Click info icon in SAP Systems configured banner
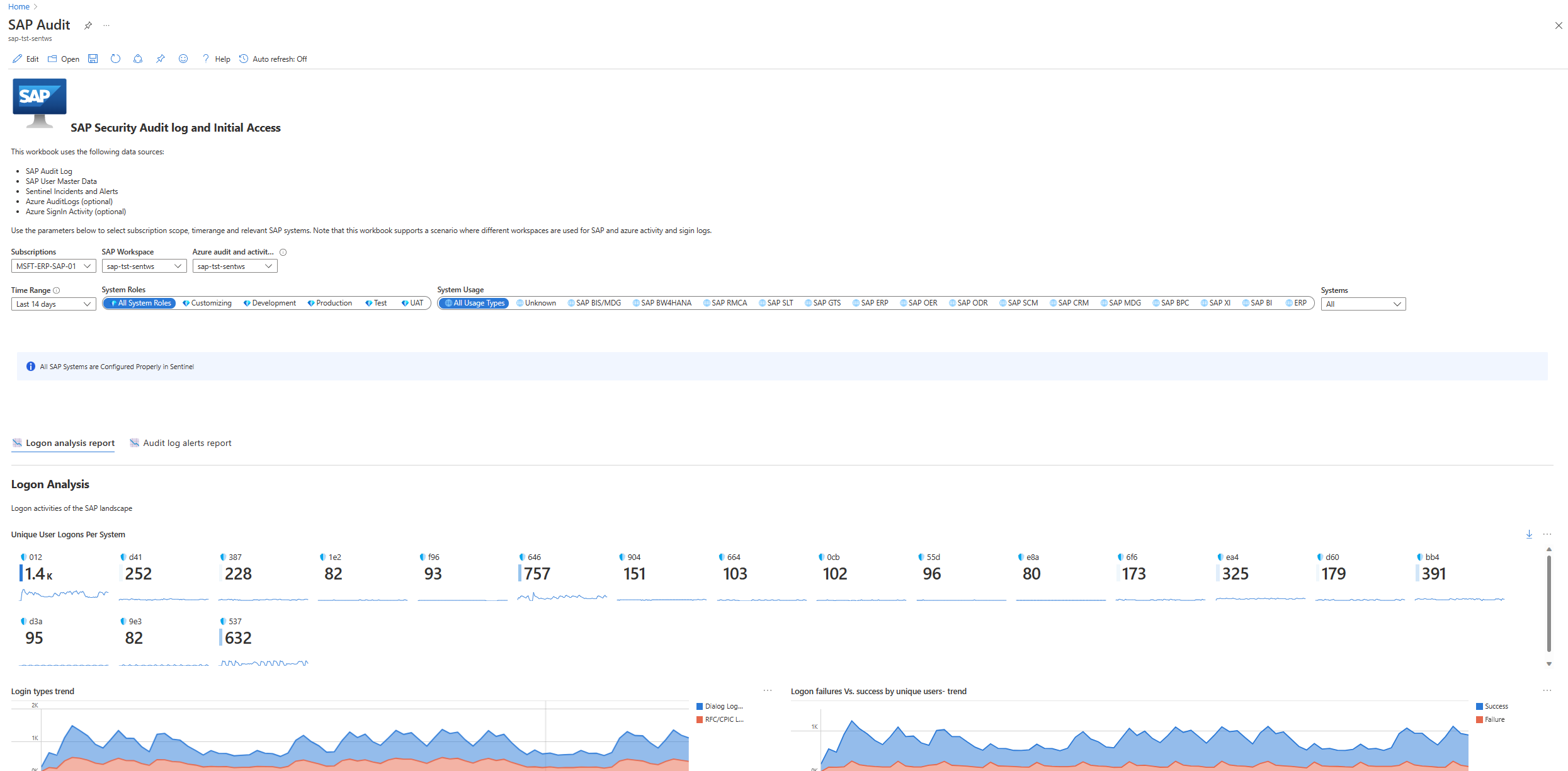Image resolution: width=1568 pixels, height=771 pixels. [x=31, y=367]
